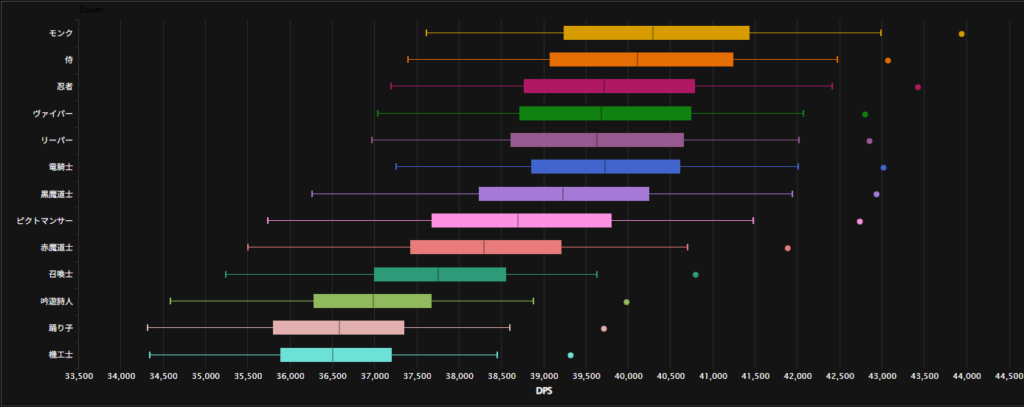This screenshot has width=1024, height=407.
Task: Click the 侍 outlier point
Action: tap(887, 61)
